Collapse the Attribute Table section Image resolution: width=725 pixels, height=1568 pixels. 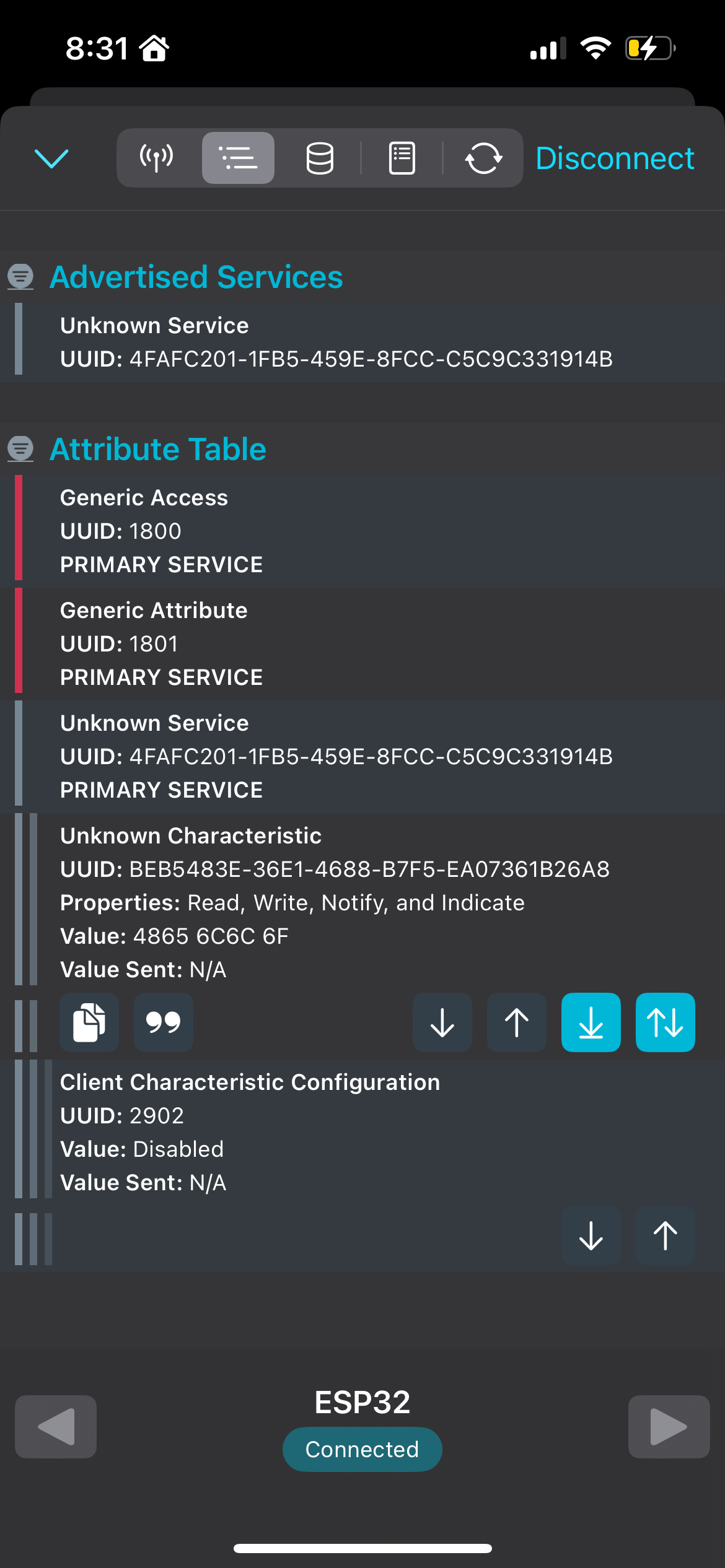21,450
